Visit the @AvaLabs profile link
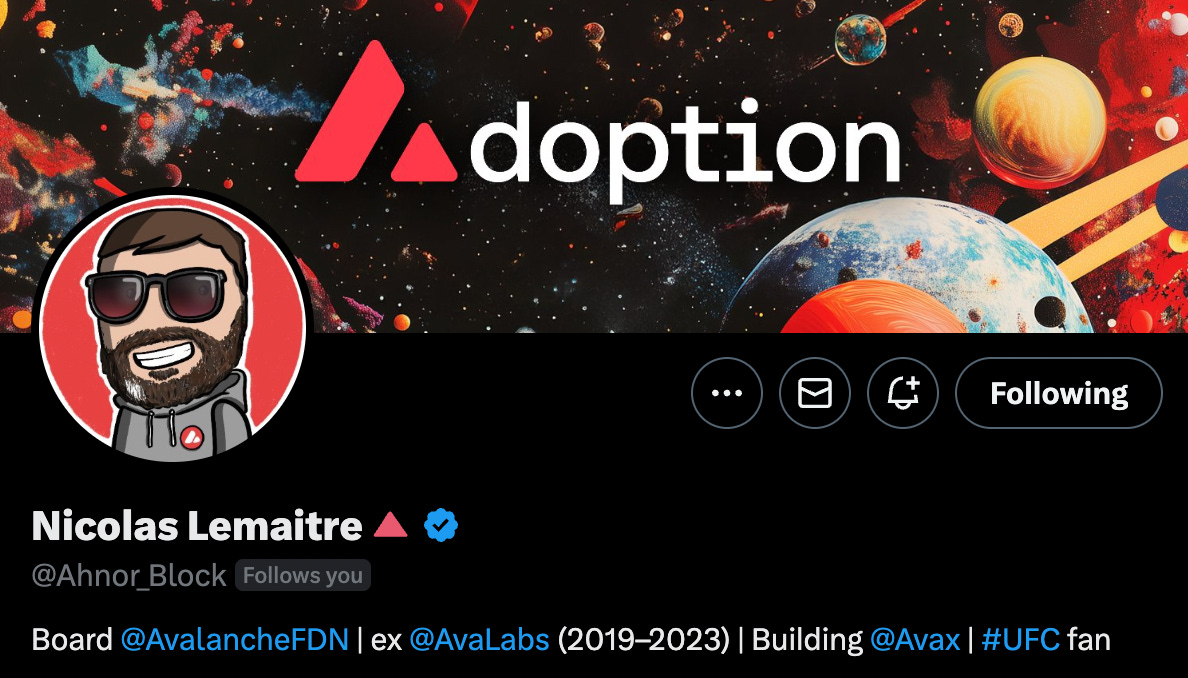This screenshot has height=678, width=1188. click(479, 640)
